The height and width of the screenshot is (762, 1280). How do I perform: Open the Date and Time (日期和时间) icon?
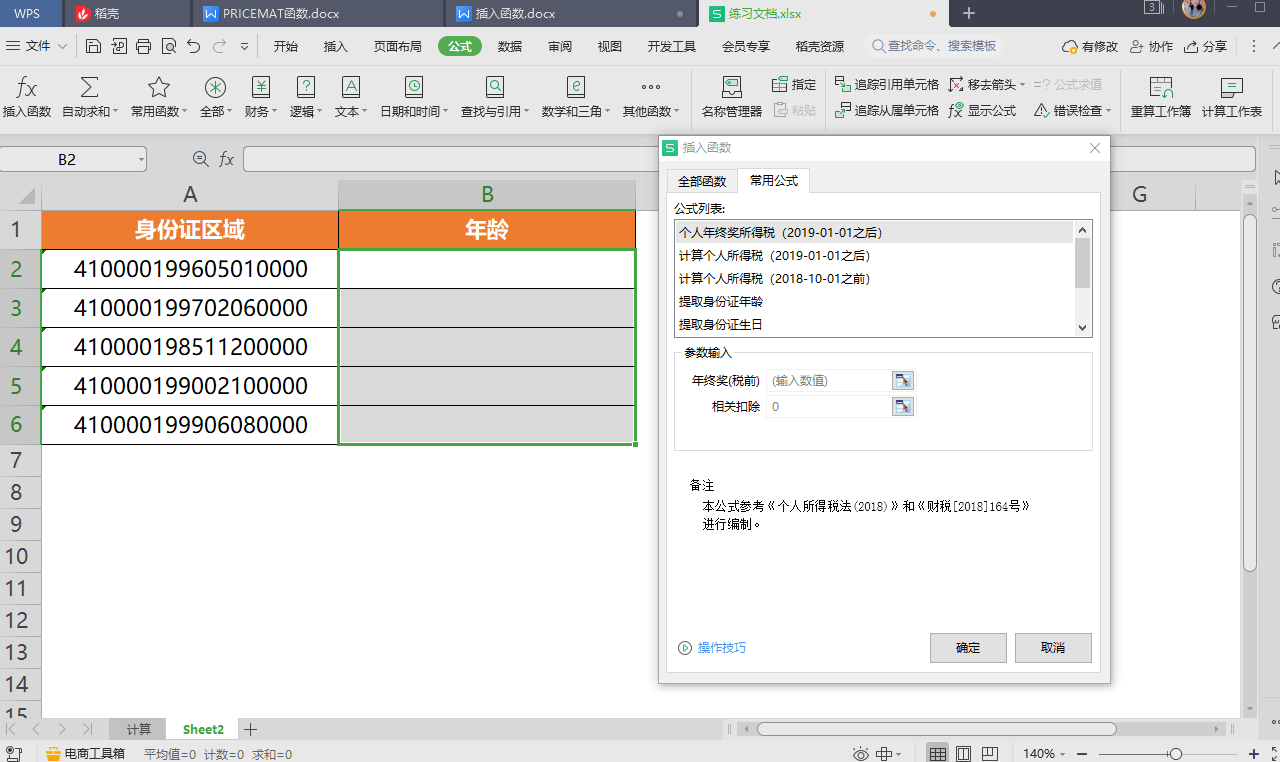pyautogui.click(x=413, y=87)
